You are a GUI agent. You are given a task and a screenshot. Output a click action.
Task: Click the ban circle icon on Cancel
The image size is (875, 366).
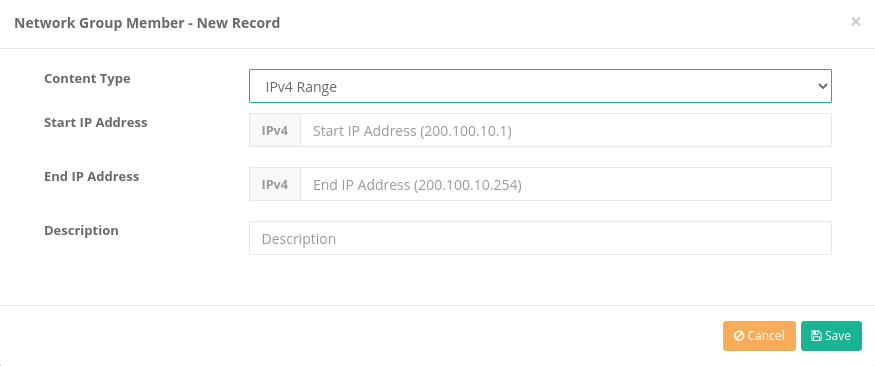[739, 336]
